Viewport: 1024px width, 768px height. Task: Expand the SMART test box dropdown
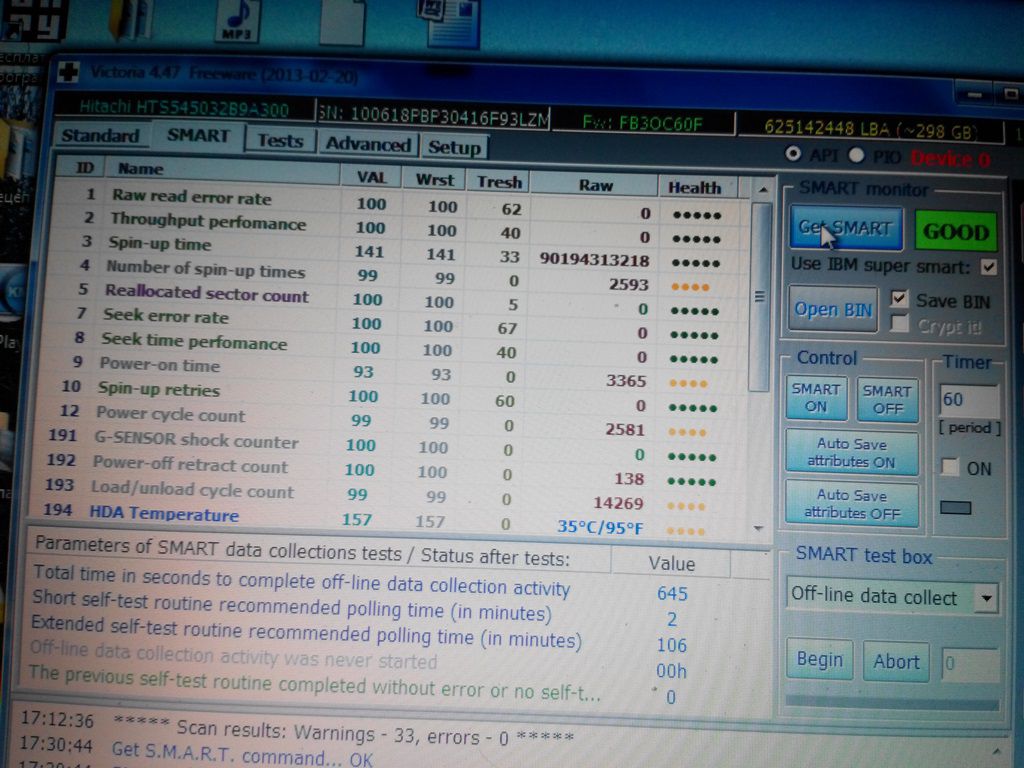tap(986, 598)
